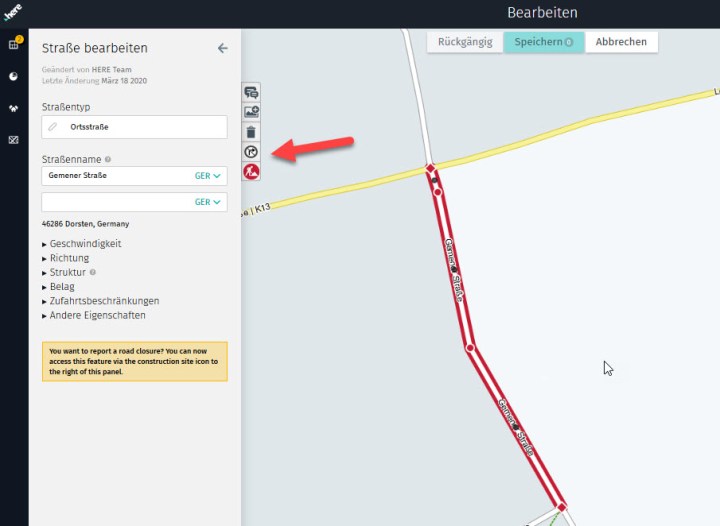The width and height of the screenshot is (720, 526).
Task: Click the HERE logo
Action: 13,12
